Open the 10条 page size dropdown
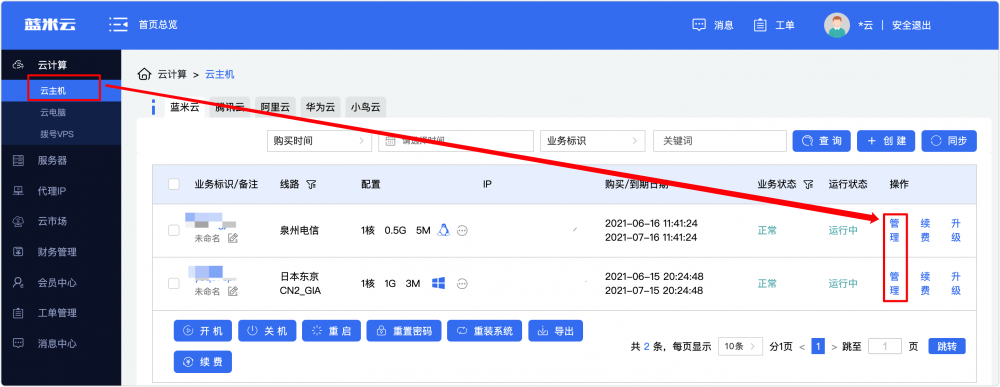The height and width of the screenshot is (387, 1000). coord(740,347)
